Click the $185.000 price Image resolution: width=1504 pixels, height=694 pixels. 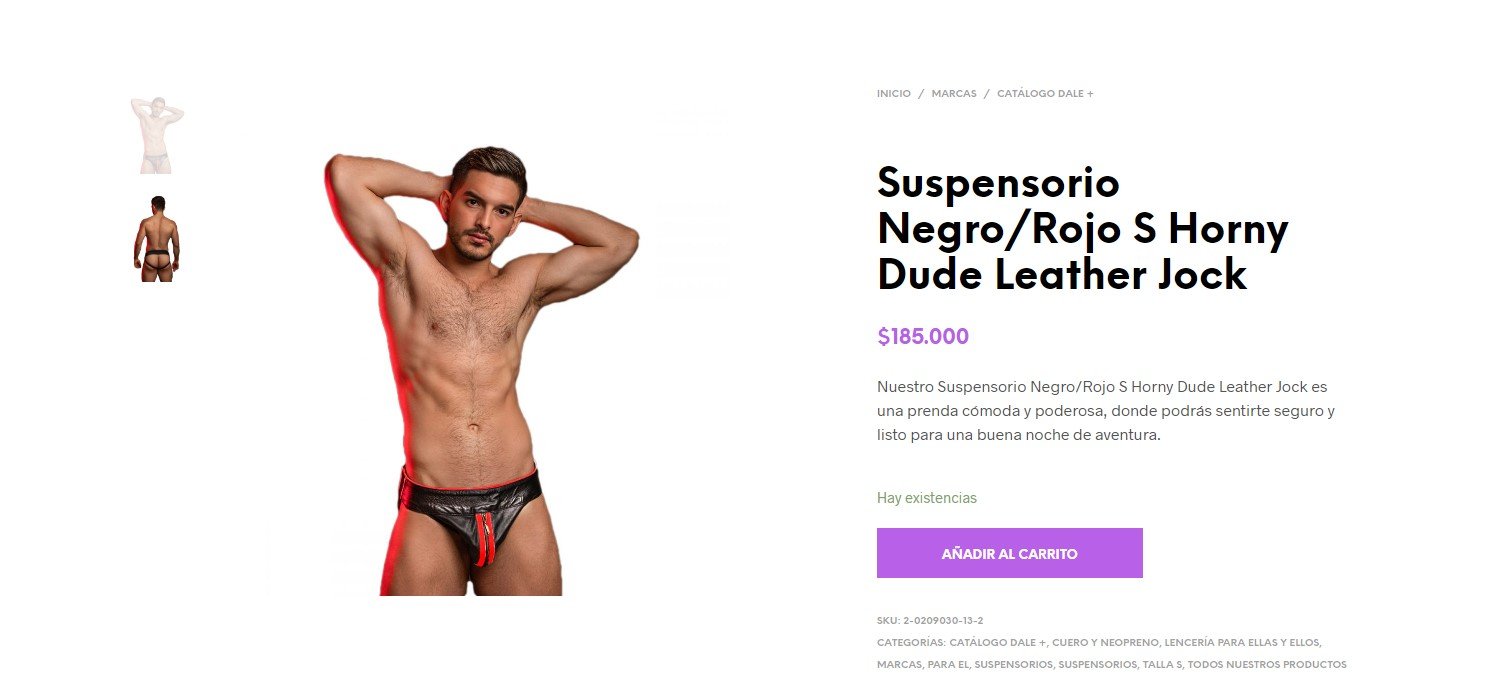coord(923,337)
